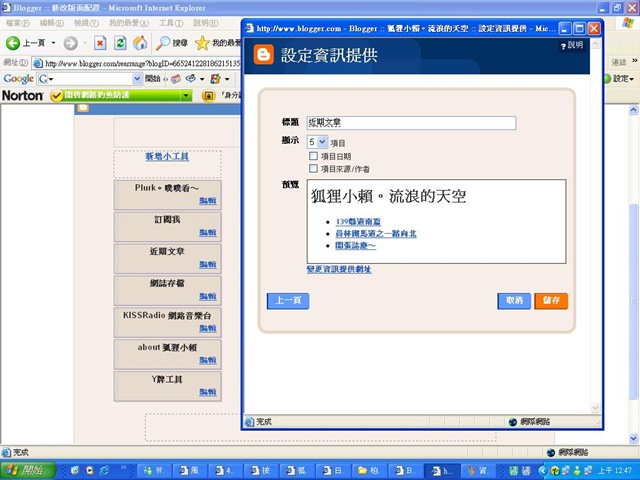Open the folder taskbar button 柏
Viewport: 640px width, 480px height.
coord(370,471)
